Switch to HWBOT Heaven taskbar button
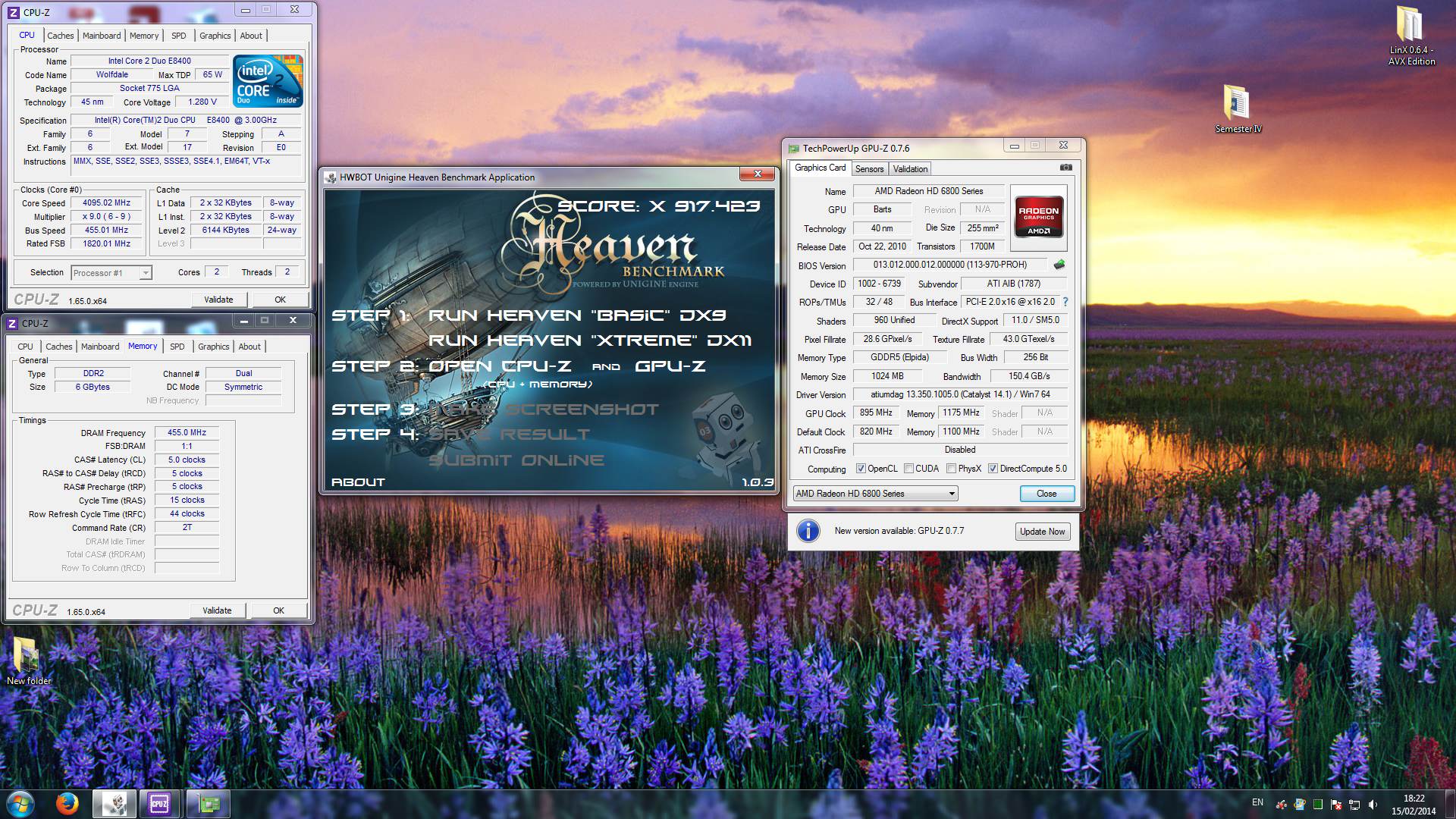 115,804
